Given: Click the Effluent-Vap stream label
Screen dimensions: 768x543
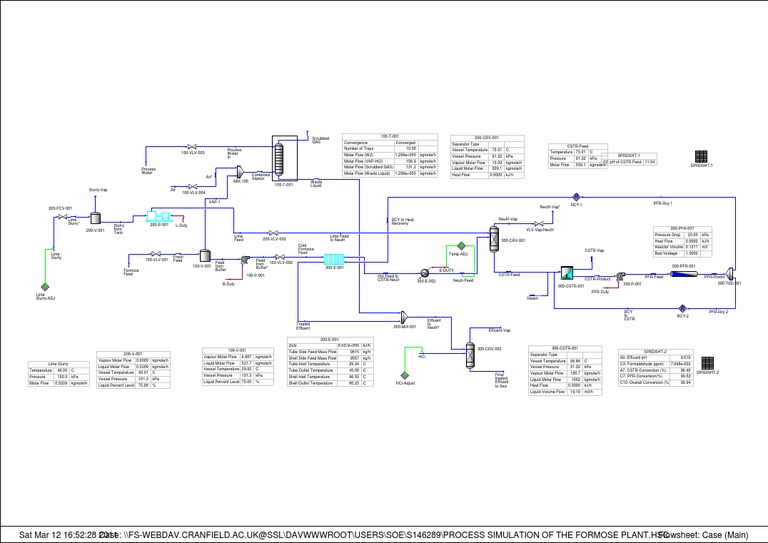Looking at the screenshot, I should click(500, 331).
